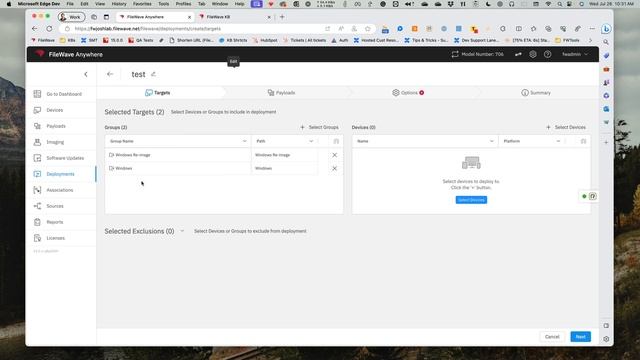Open the HubSpot bookmark
640x360 pixels.
point(265,40)
